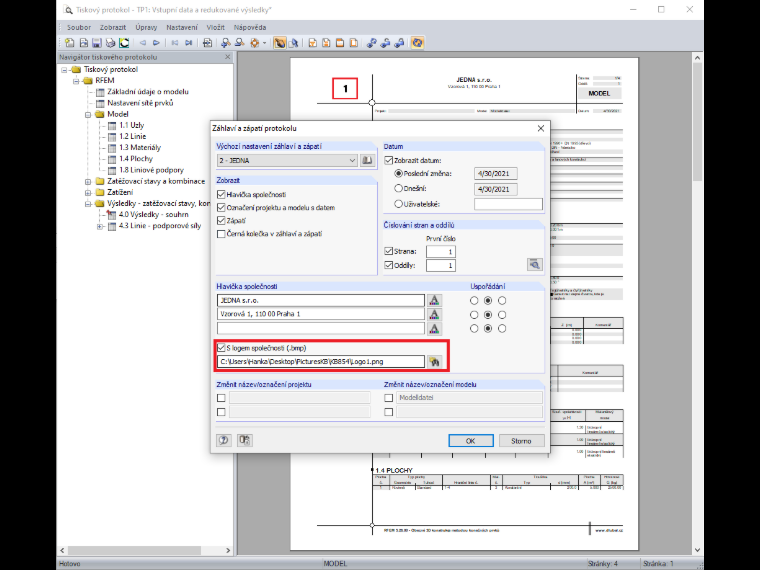Open the Nápověda menu

pos(250,28)
